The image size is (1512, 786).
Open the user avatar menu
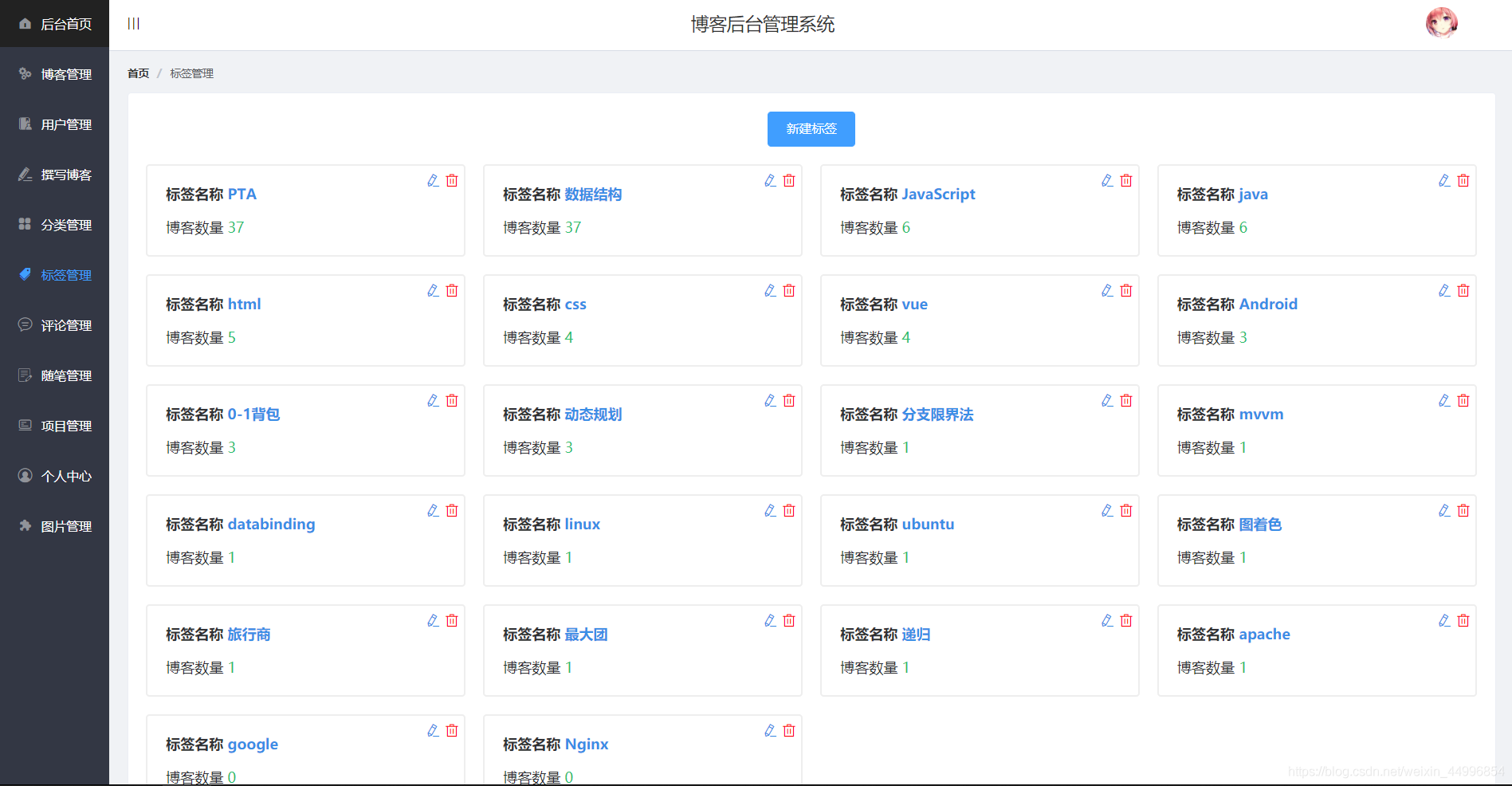point(1441,23)
